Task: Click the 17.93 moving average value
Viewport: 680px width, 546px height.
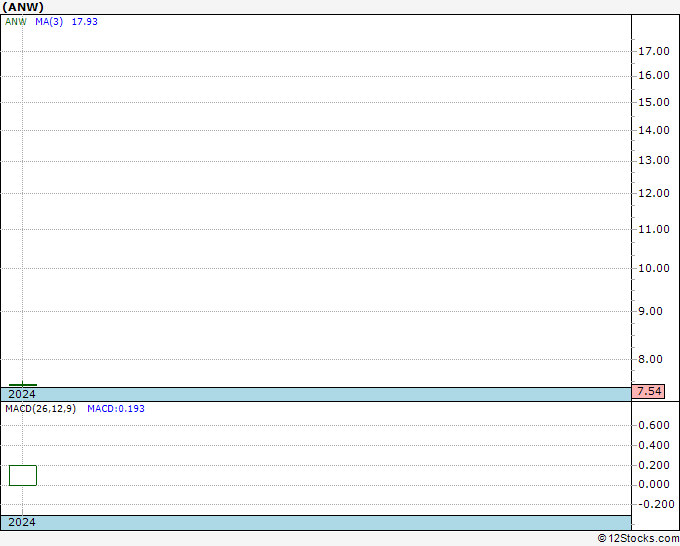Action: [85, 22]
